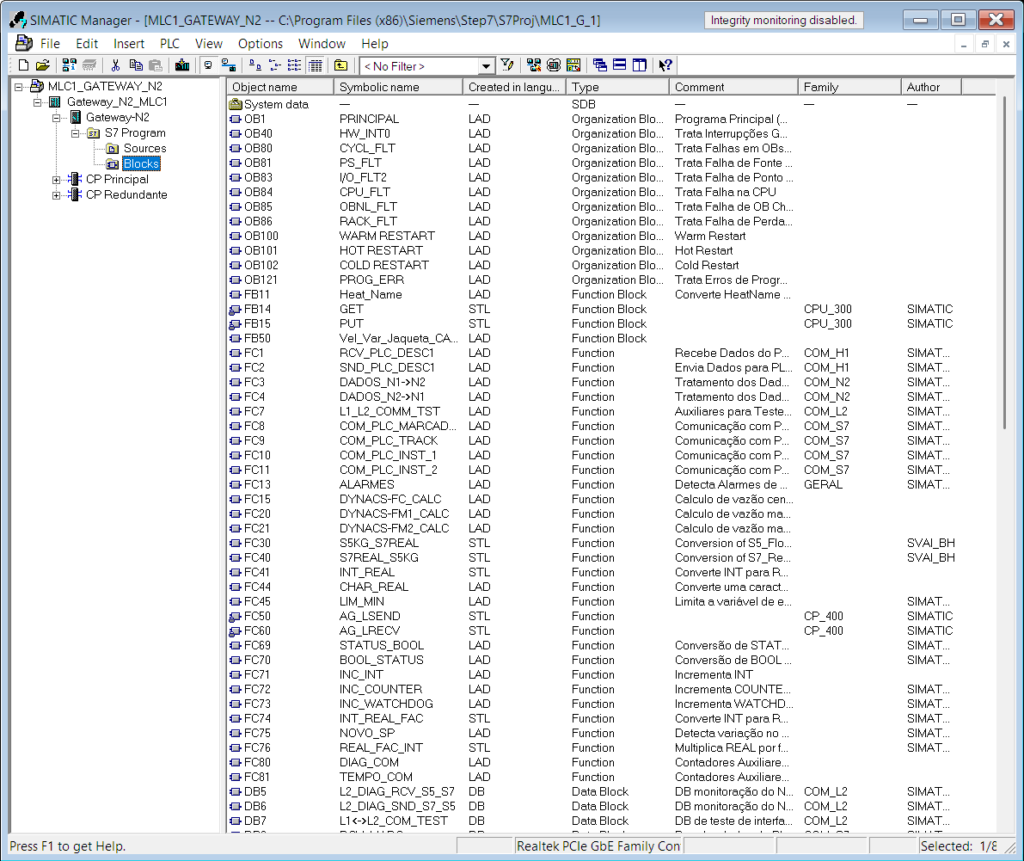
Task: Select data block DB5
Action: (255, 792)
